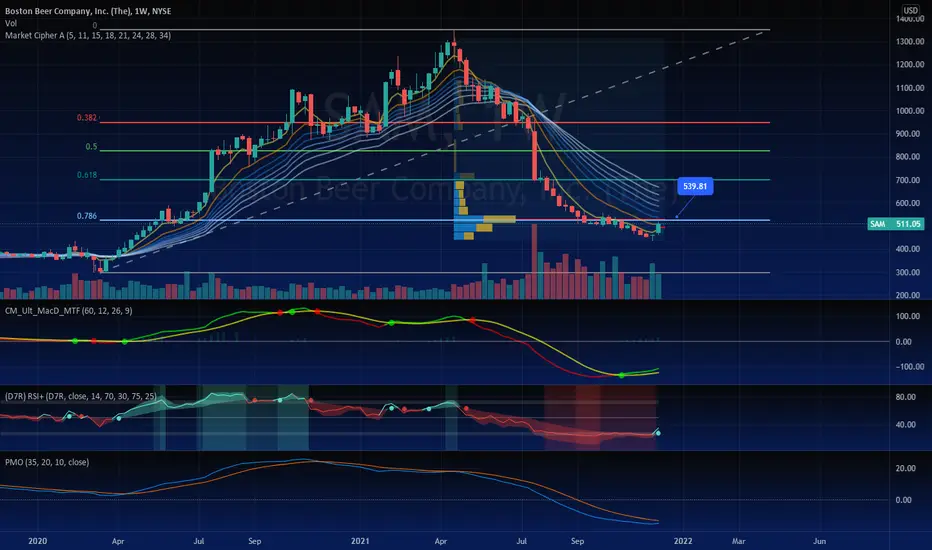
Task: Select the 2022 time axis label
Action: pos(682,541)
